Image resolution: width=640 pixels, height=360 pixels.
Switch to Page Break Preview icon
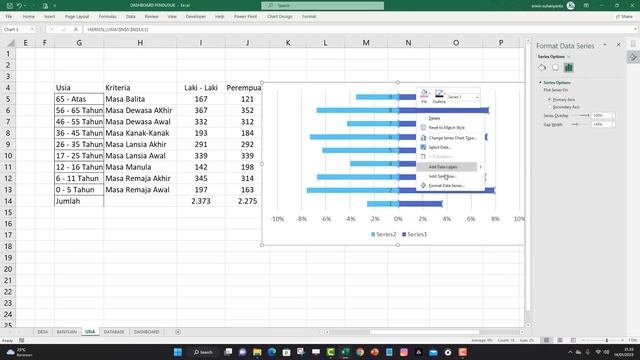click(573, 340)
